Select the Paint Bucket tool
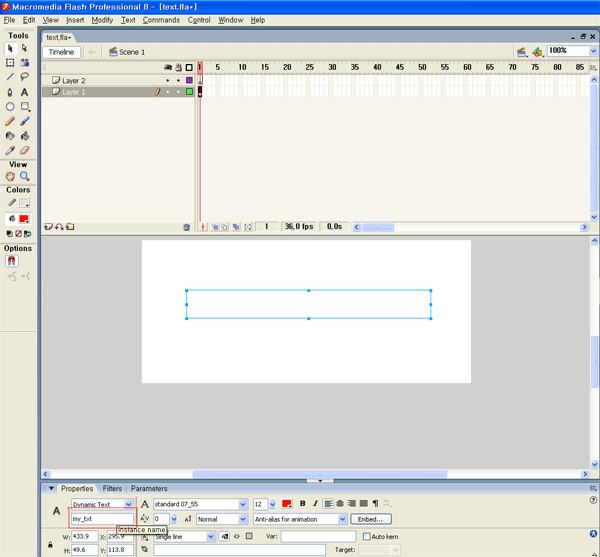The image size is (600, 557). 25,136
